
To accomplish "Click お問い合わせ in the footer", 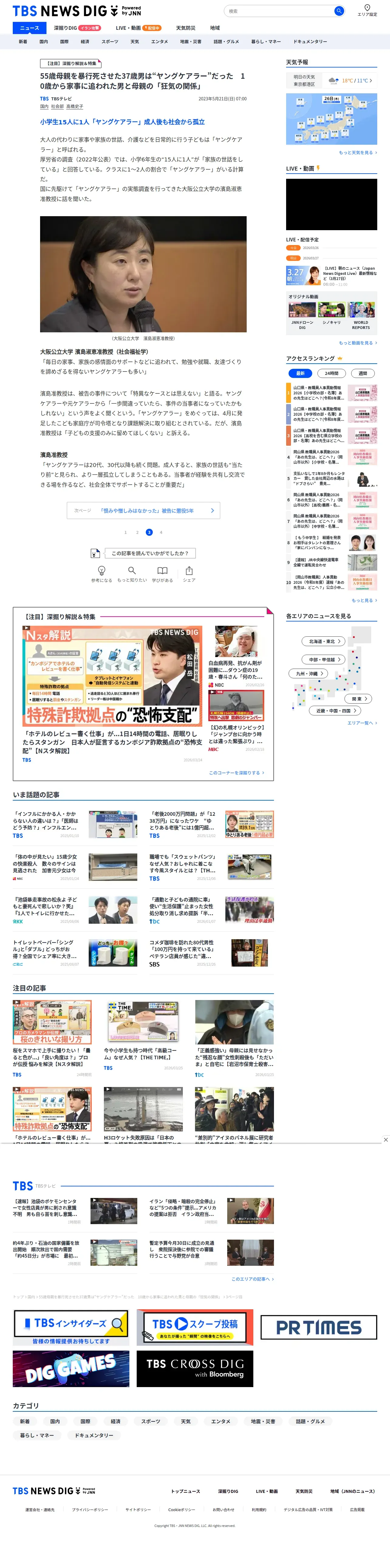I will [223, 1510].
